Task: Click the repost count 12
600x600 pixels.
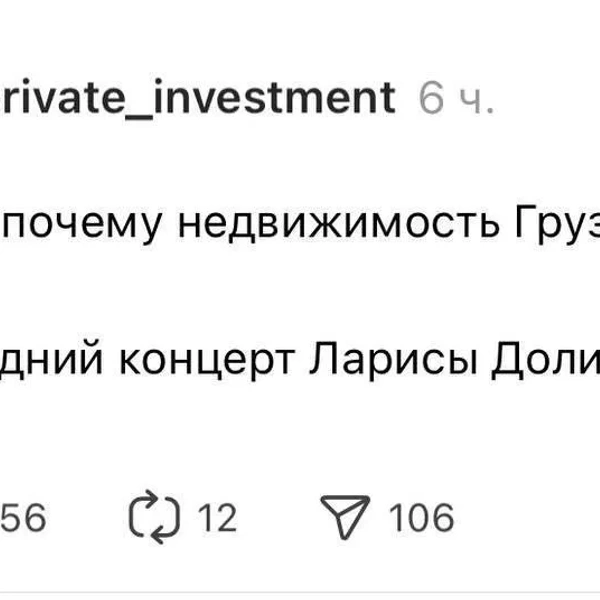Action: (216, 518)
